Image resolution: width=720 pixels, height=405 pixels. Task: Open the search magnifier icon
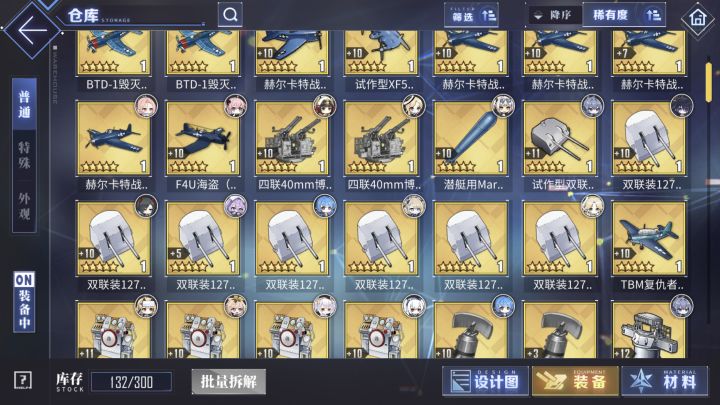(230, 15)
